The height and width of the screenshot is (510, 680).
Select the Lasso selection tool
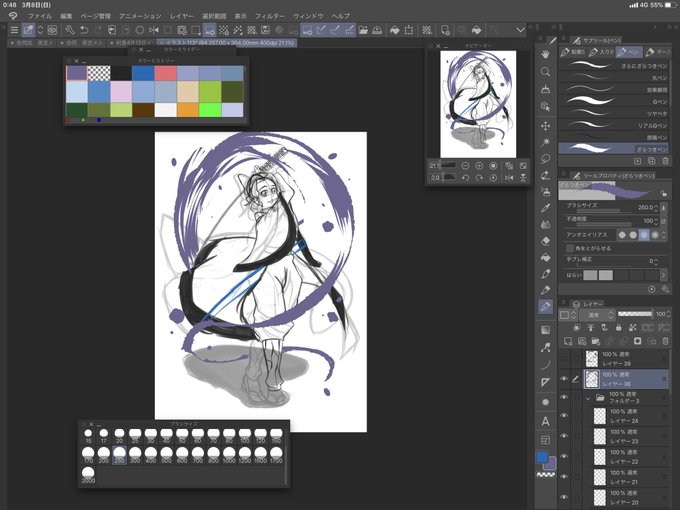[546, 159]
